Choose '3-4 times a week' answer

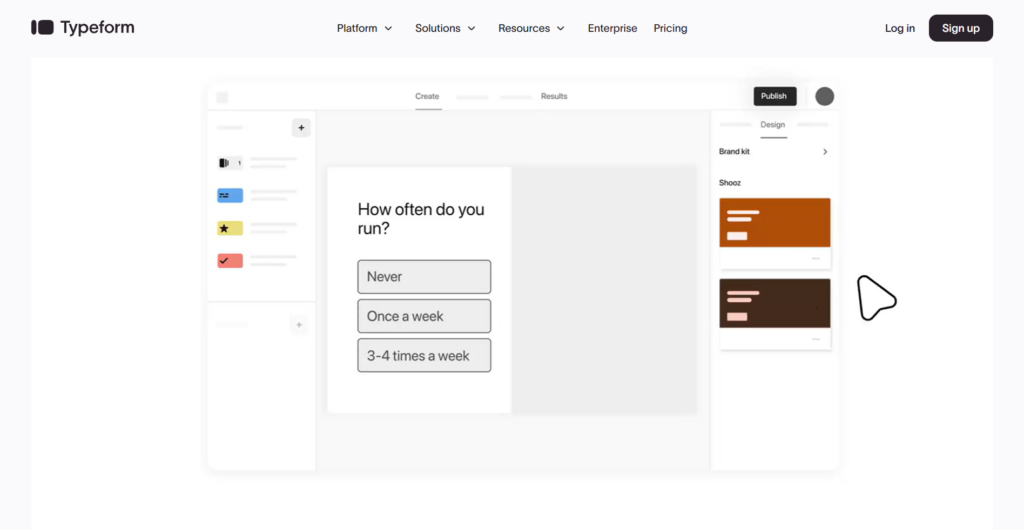tap(424, 356)
